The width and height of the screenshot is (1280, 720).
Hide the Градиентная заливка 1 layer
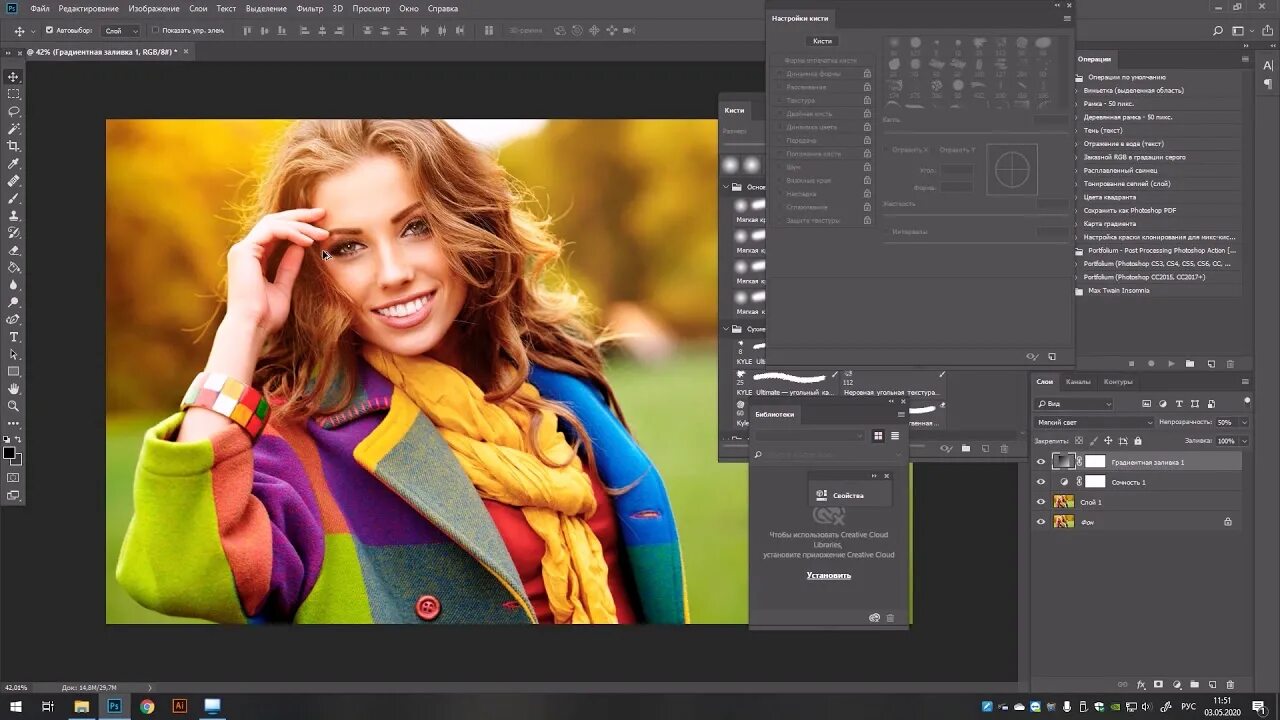tap(1041, 462)
